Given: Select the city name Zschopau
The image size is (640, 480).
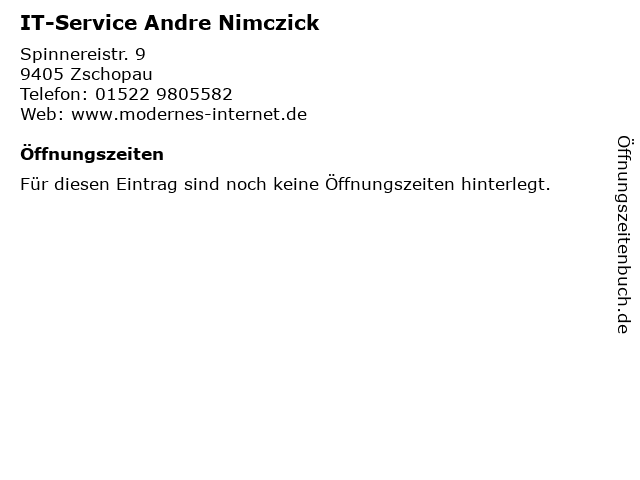Looking at the screenshot, I should (111, 75).
